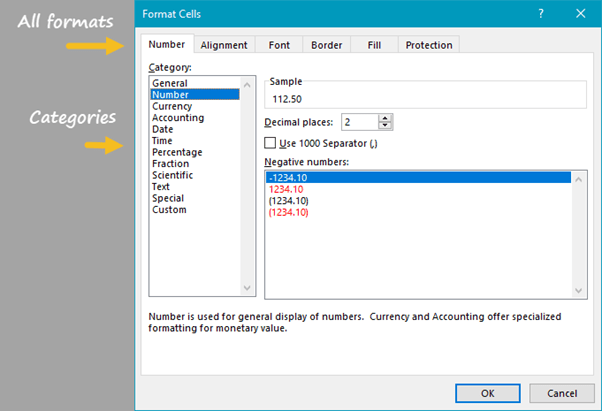Switch to the Number tab
Viewport: 602px width, 411px height.
click(x=167, y=45)
